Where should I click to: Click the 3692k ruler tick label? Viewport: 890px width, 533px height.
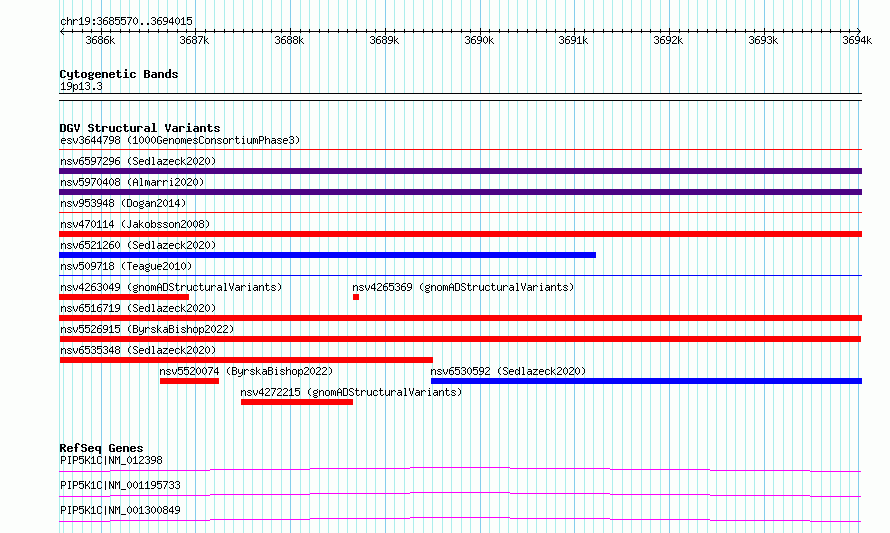(x=668, y=40)
